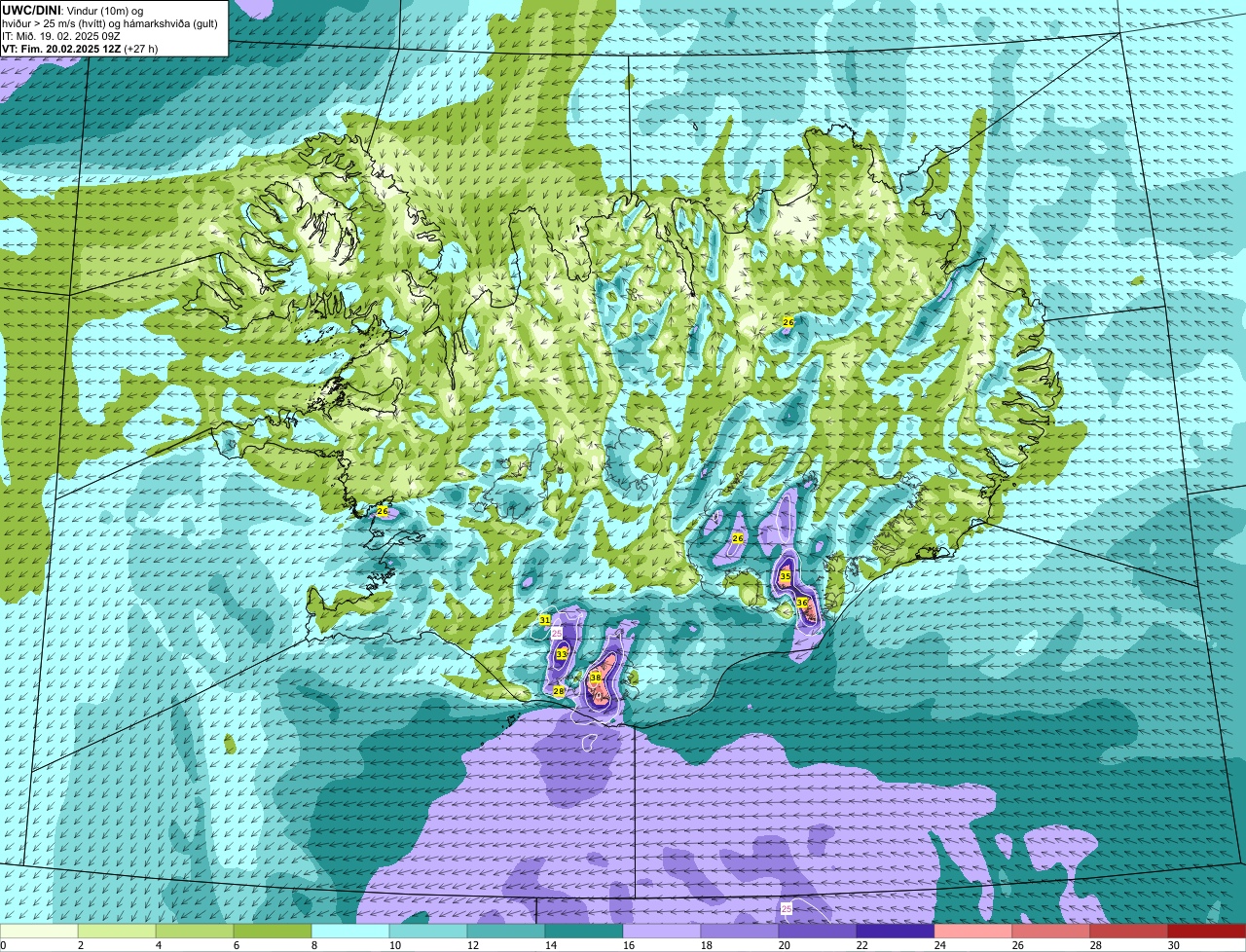This screenshot has width=1246, height=952.
Task: Select the line 'hviður > 25 m/s (hvítt) og hámarkshviða (gult)'
Action: (110, 23)
